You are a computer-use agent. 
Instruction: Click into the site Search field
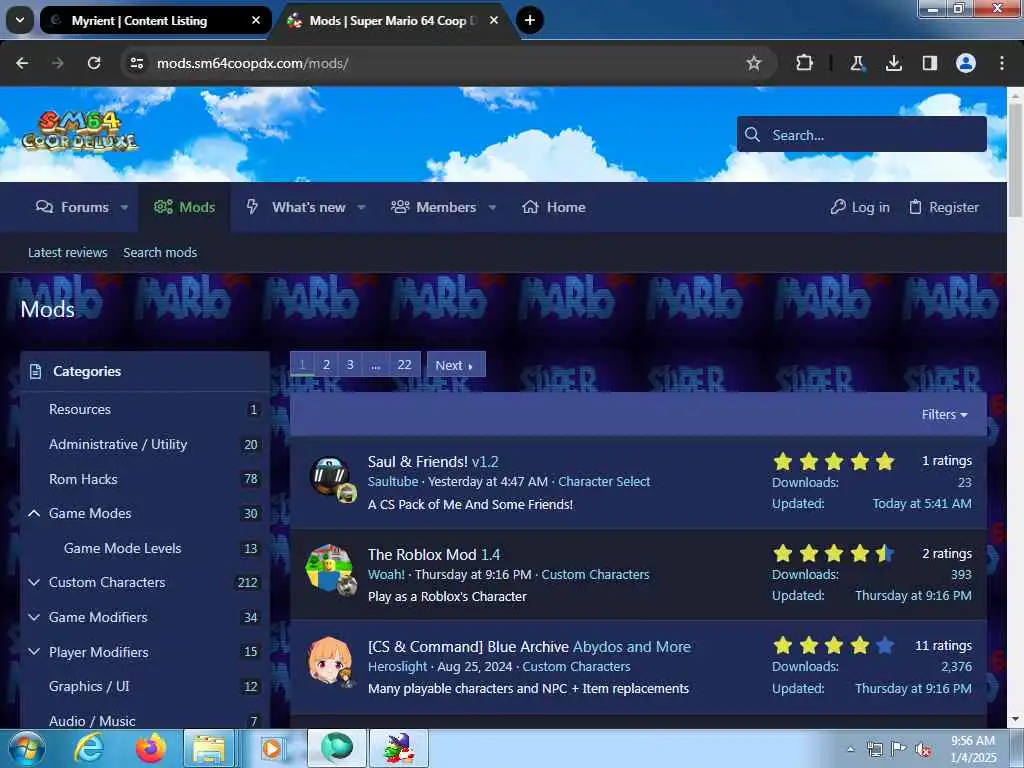pos(861,135)
